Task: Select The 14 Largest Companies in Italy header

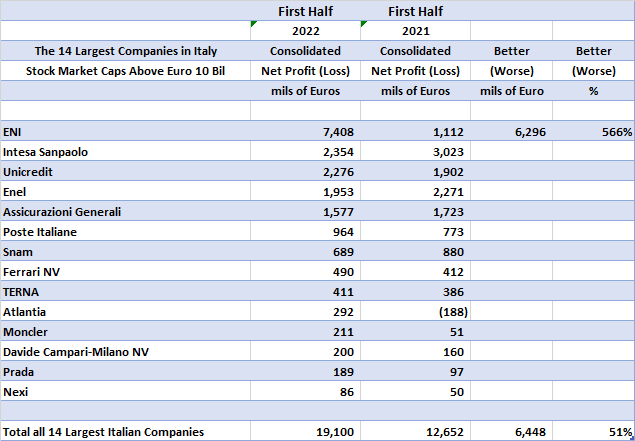Action: 126,51
